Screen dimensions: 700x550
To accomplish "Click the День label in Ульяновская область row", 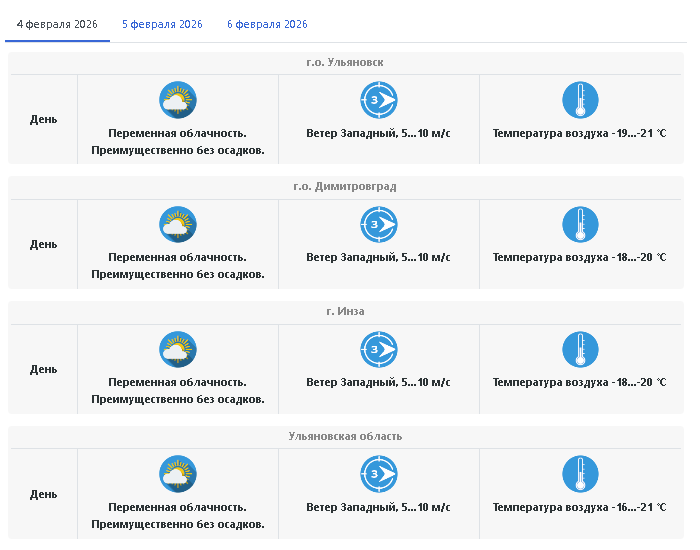I will pos(43,494).
